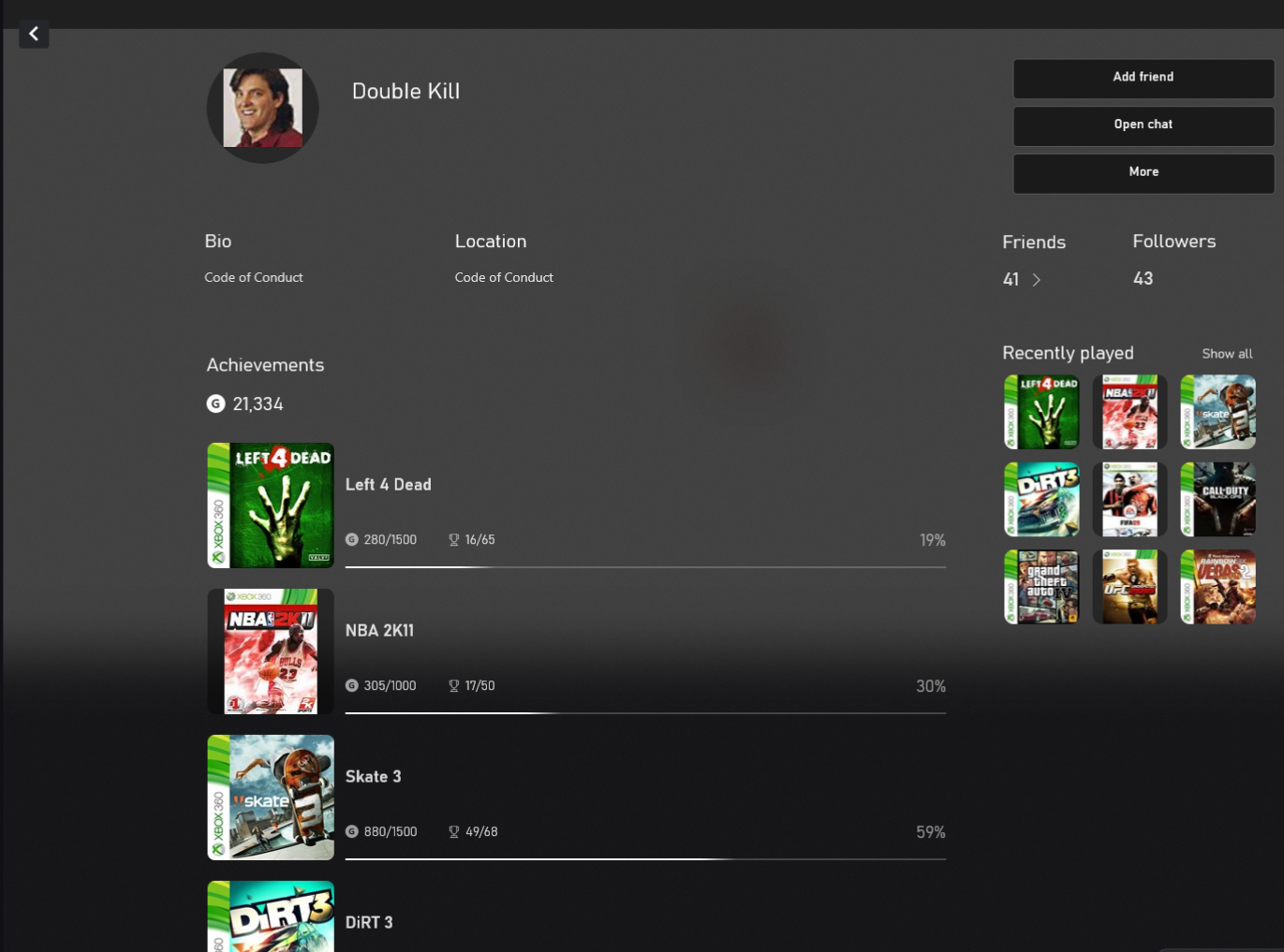Click the Skate 3 achievement title
Screen dimensions: 1284x952
coord(373,777)
